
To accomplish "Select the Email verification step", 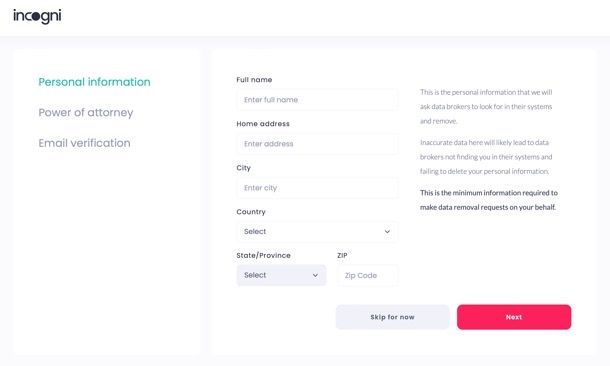I will click(x=84, y=143).
